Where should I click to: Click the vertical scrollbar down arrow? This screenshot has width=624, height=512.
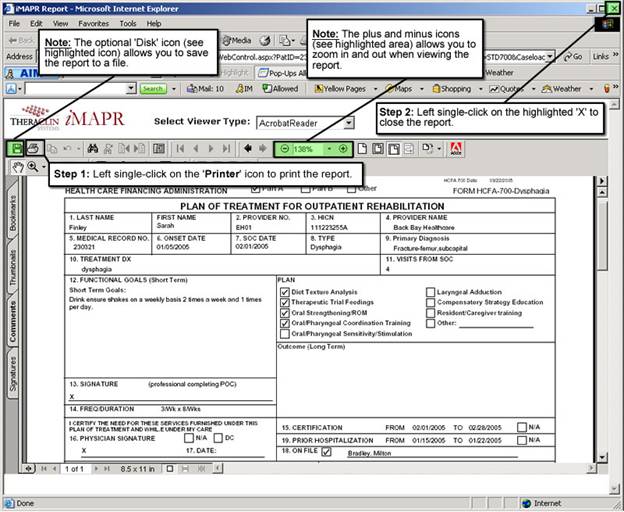602,455
